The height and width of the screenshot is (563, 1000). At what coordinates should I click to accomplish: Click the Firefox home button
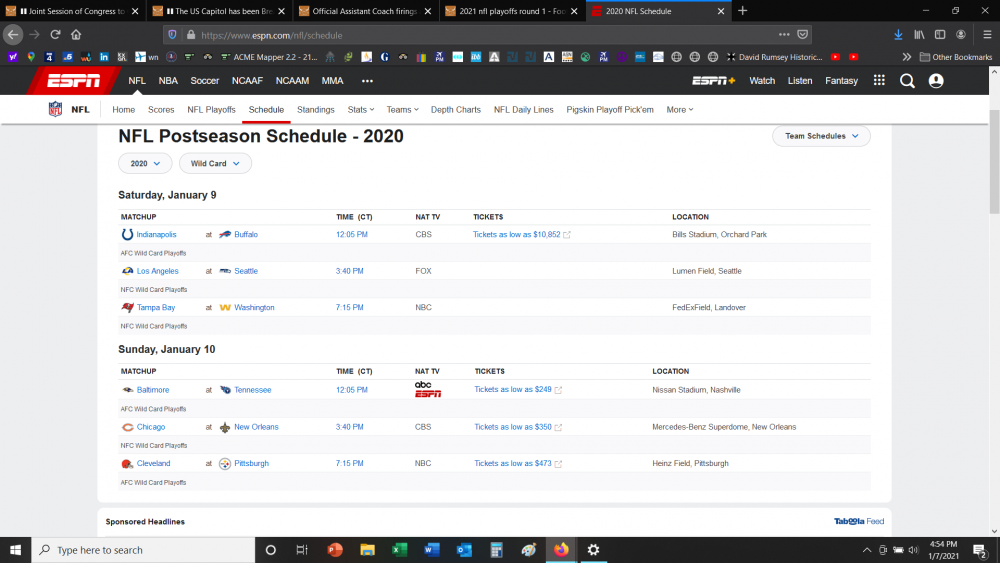[x=76, y=34]
